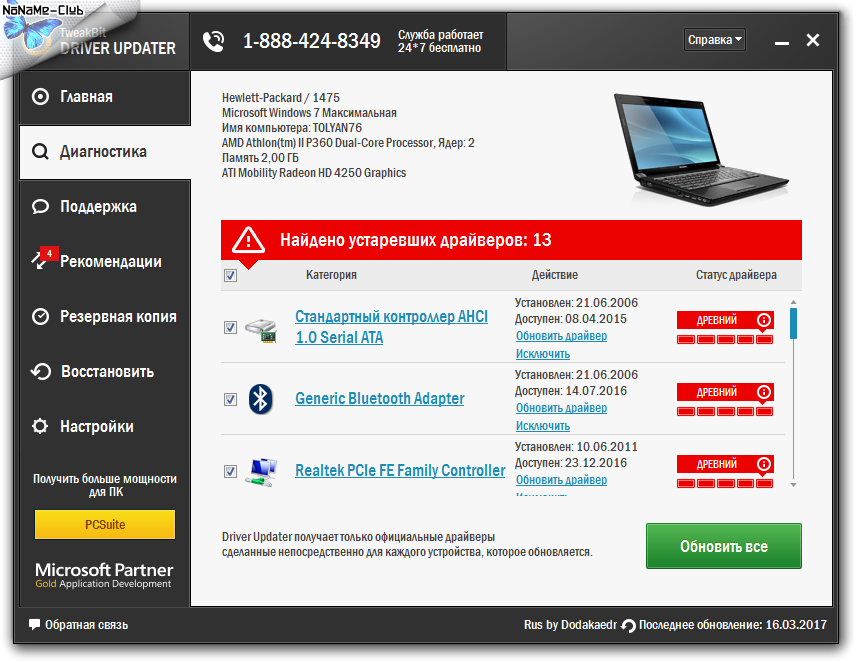Click the AHCI controller hard drive icon

pos(261,329)
